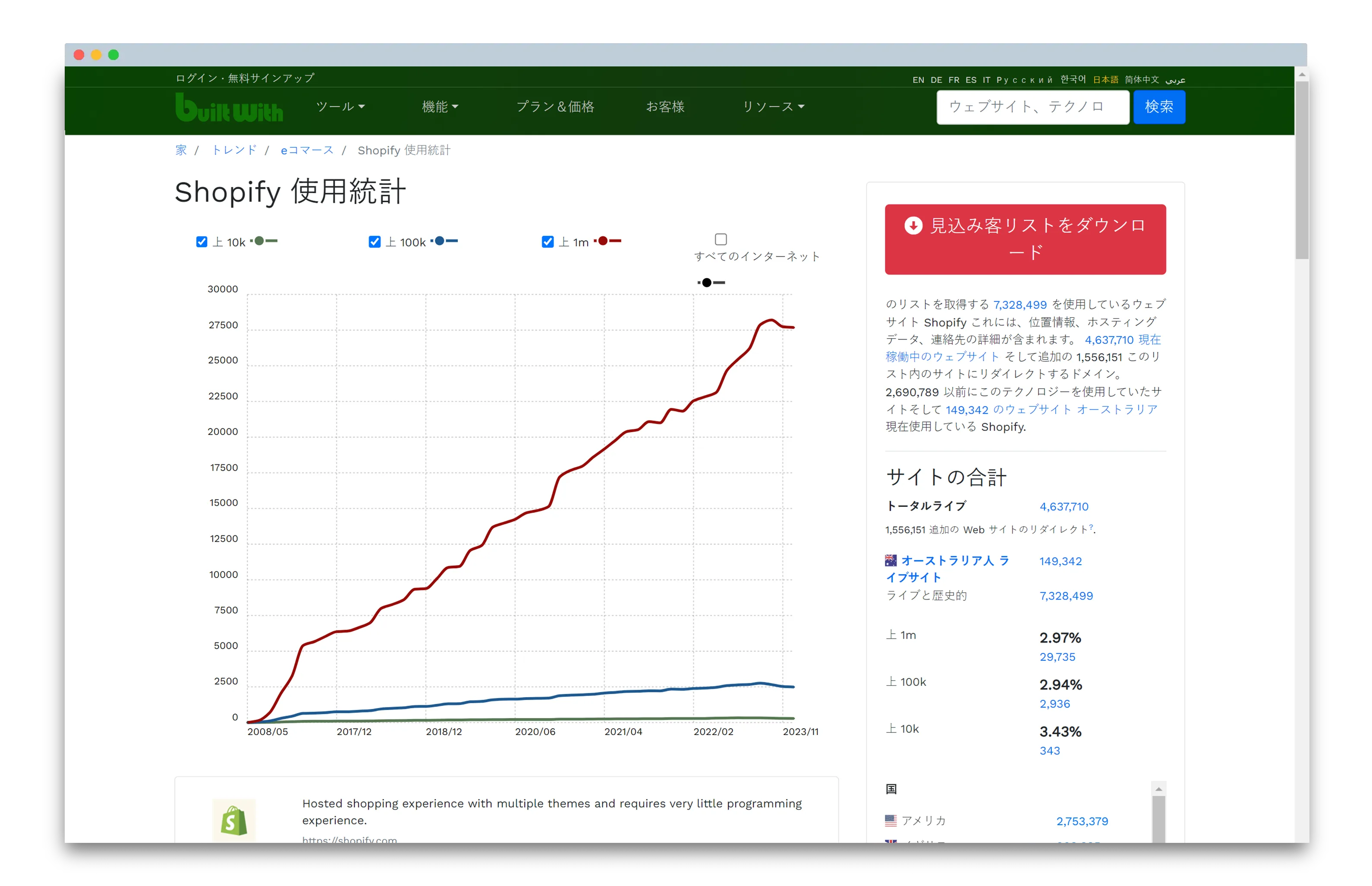The height and width of the screenshot is (886, 1372).
Task: Click the page vertical scrollbar thumb
Action: point(1302,170)
